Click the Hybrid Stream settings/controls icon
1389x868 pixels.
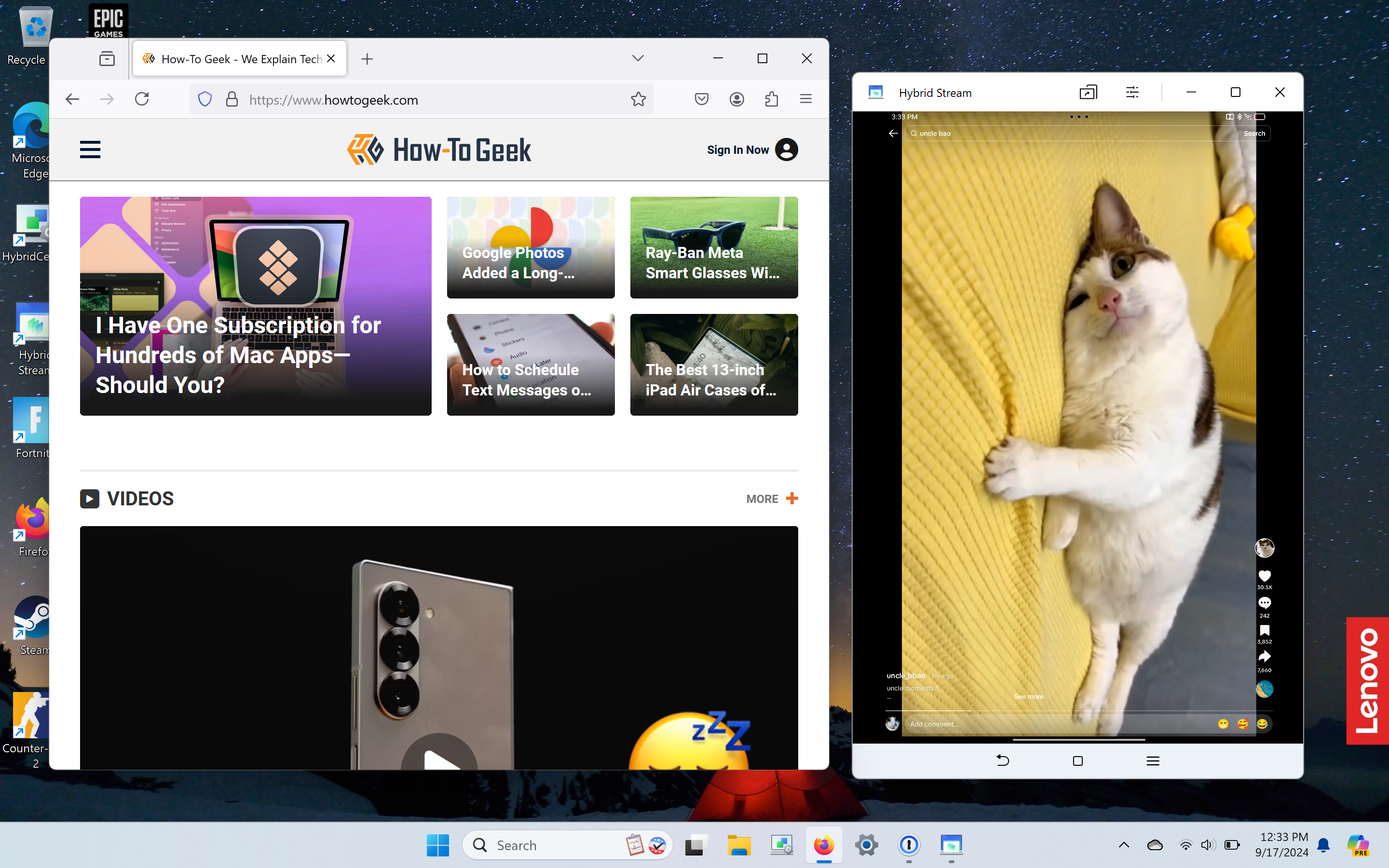tap(1132, 91)
